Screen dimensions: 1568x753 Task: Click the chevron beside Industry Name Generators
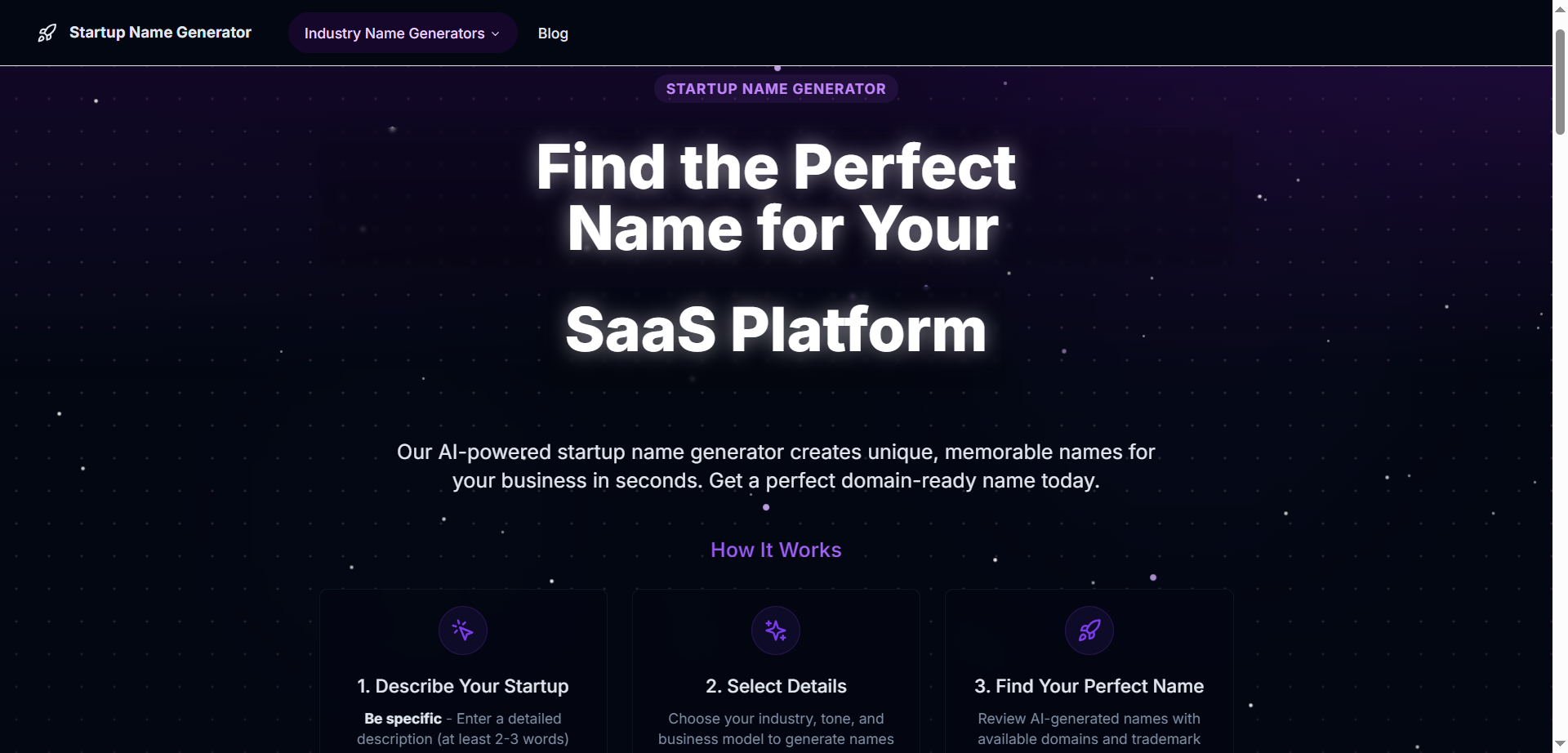[496, 33]
